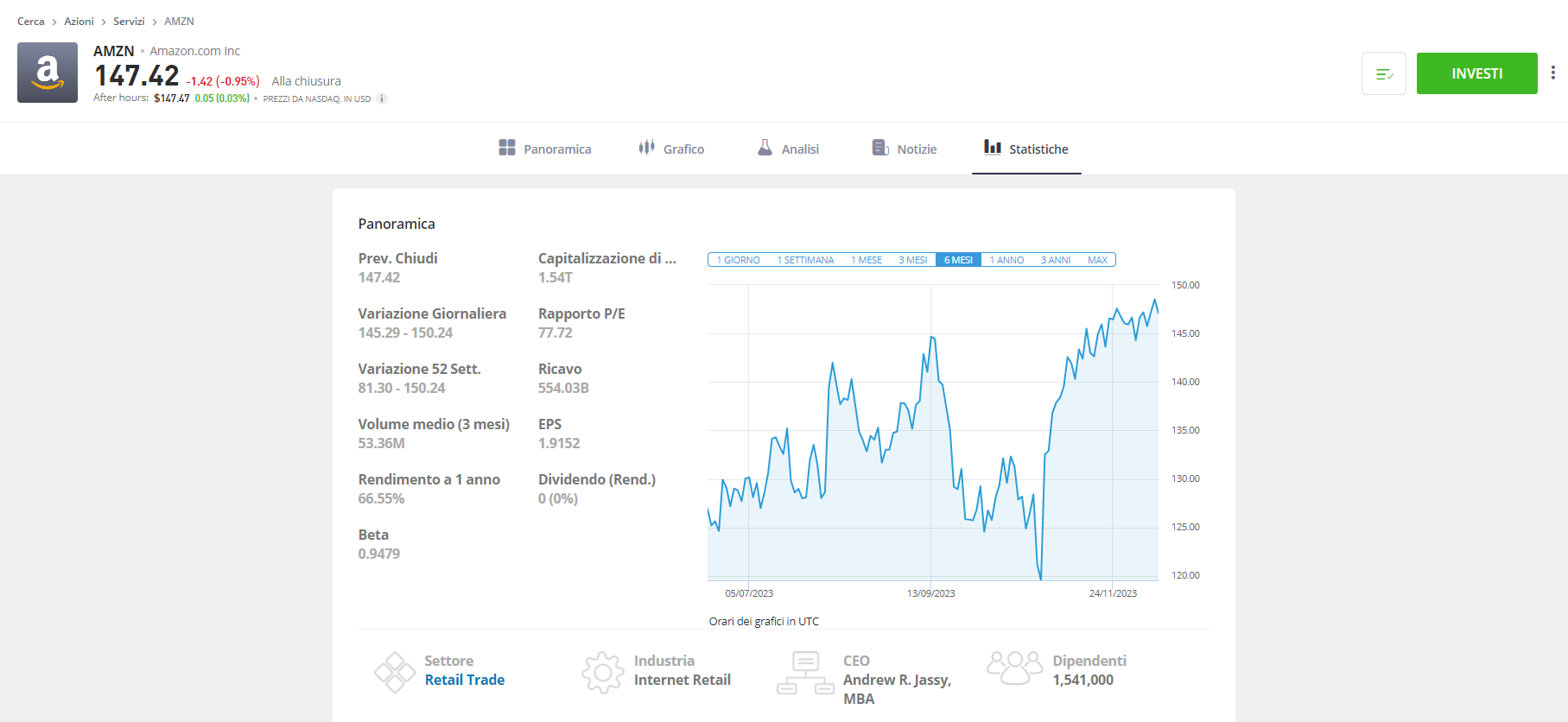This screenshot has height=722, width=1568.
Task: Click the Prev. Chiudi value 147.42
Action: point(379,277)
